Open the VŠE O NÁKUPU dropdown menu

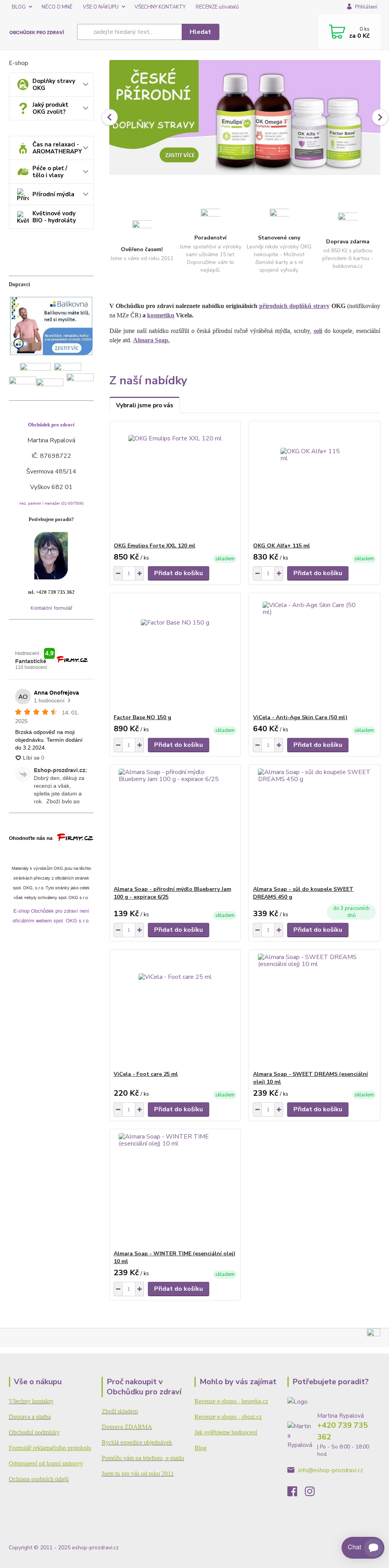103,7
